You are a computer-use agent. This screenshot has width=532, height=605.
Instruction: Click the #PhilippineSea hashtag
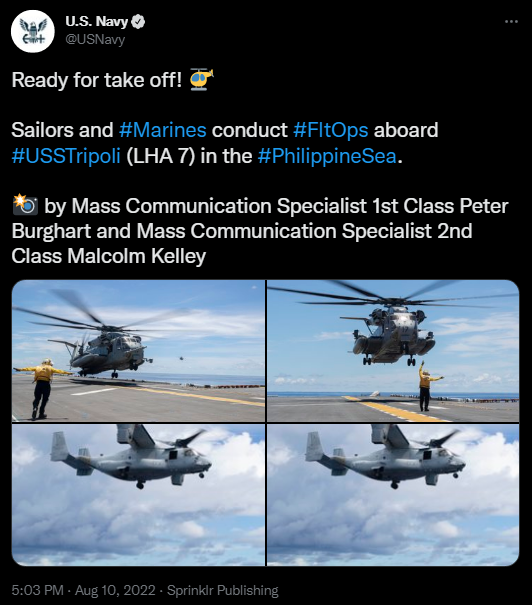coord(327,156)
